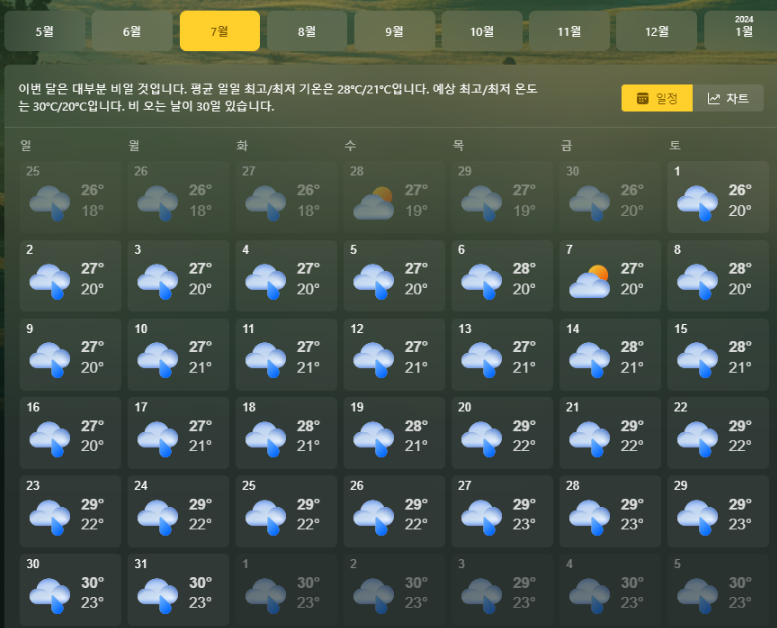
Task: Select the July 11 day card
Action: point(286,354)
